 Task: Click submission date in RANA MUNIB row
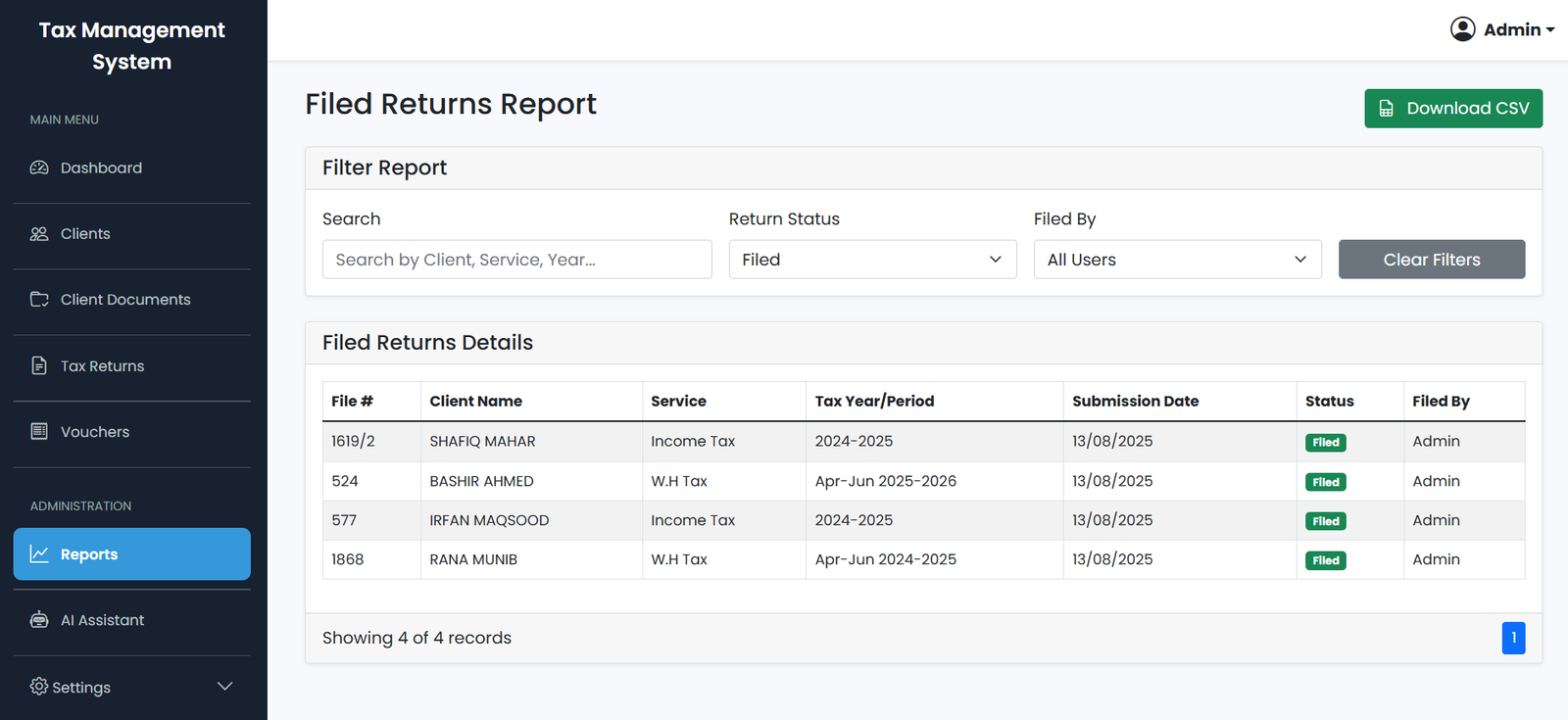(x=1112, y=559)
